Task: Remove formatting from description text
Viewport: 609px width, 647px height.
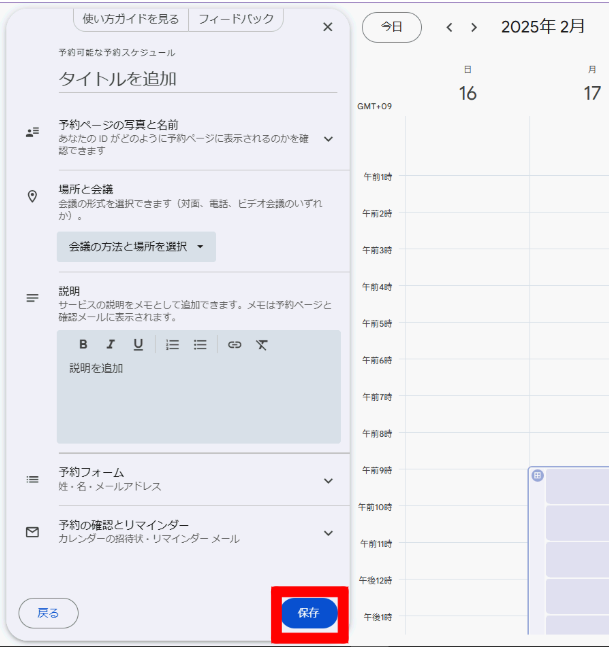Action: 262,345
